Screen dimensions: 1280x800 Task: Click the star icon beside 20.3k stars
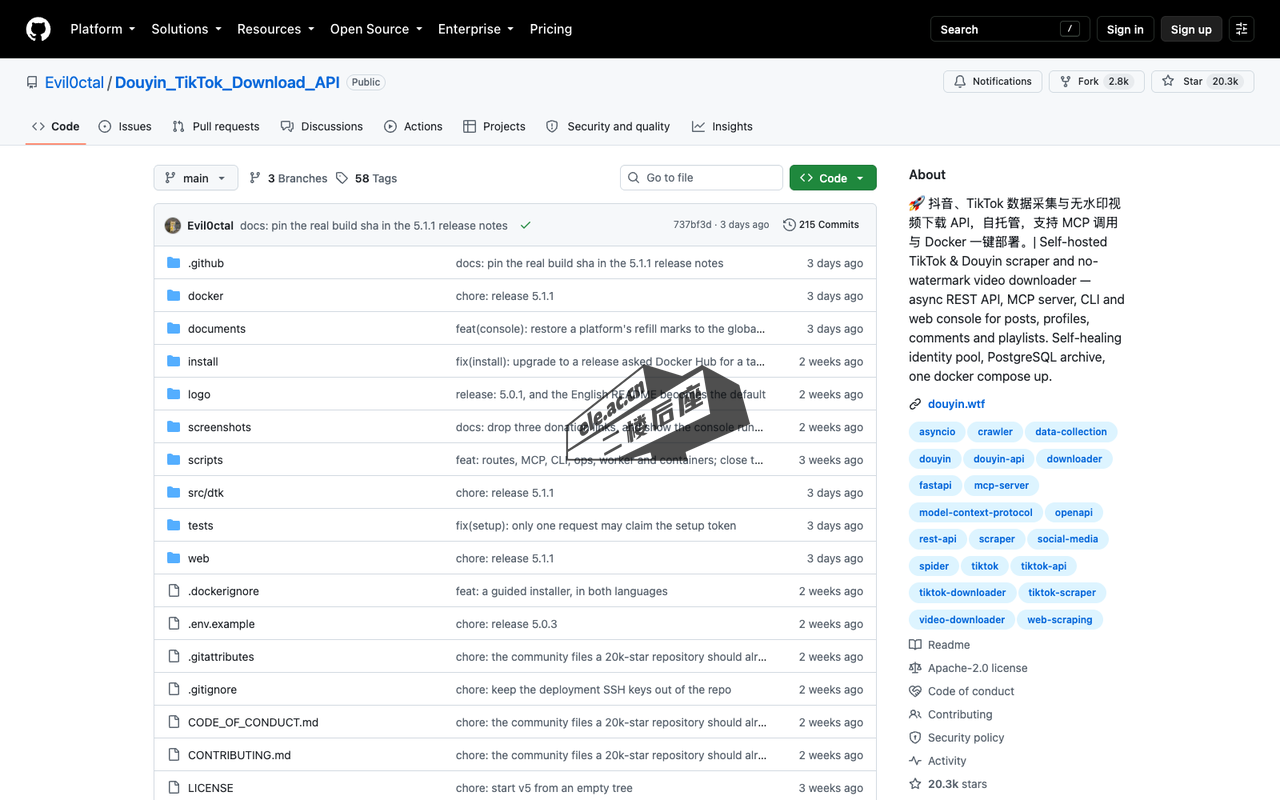(x=915, y=784)
